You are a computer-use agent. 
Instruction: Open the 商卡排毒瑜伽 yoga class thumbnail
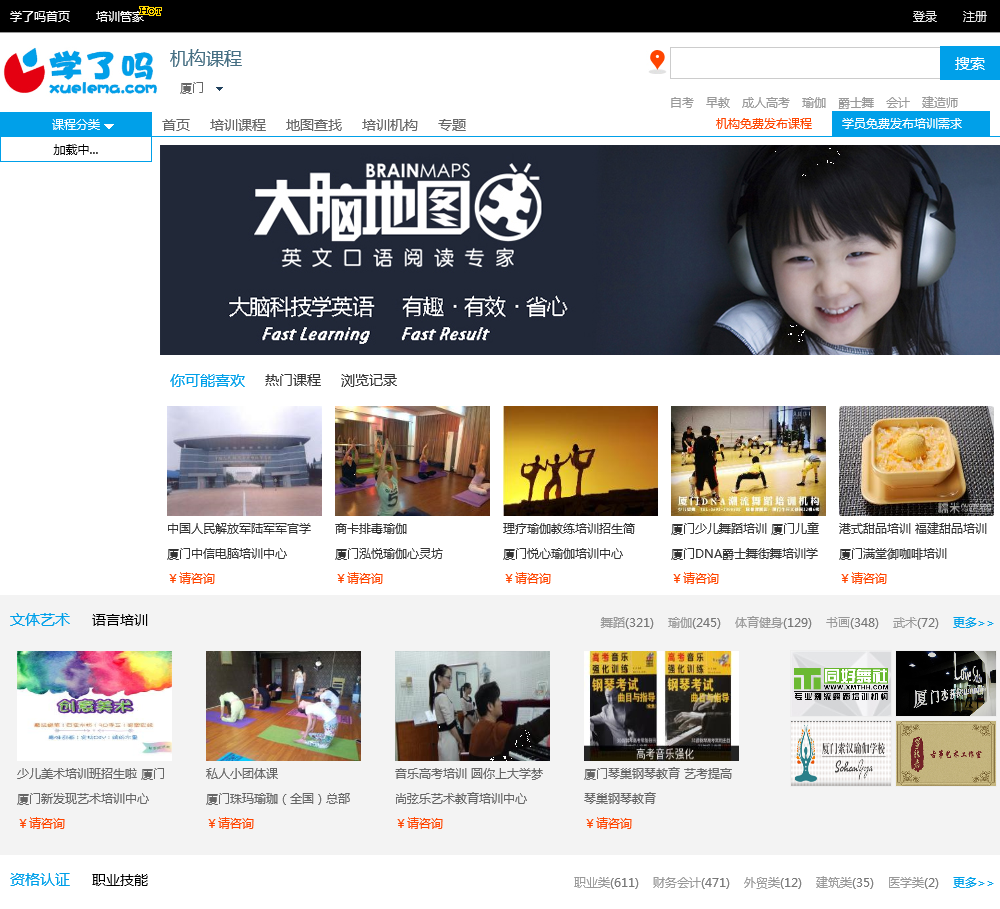click(412, 461)
